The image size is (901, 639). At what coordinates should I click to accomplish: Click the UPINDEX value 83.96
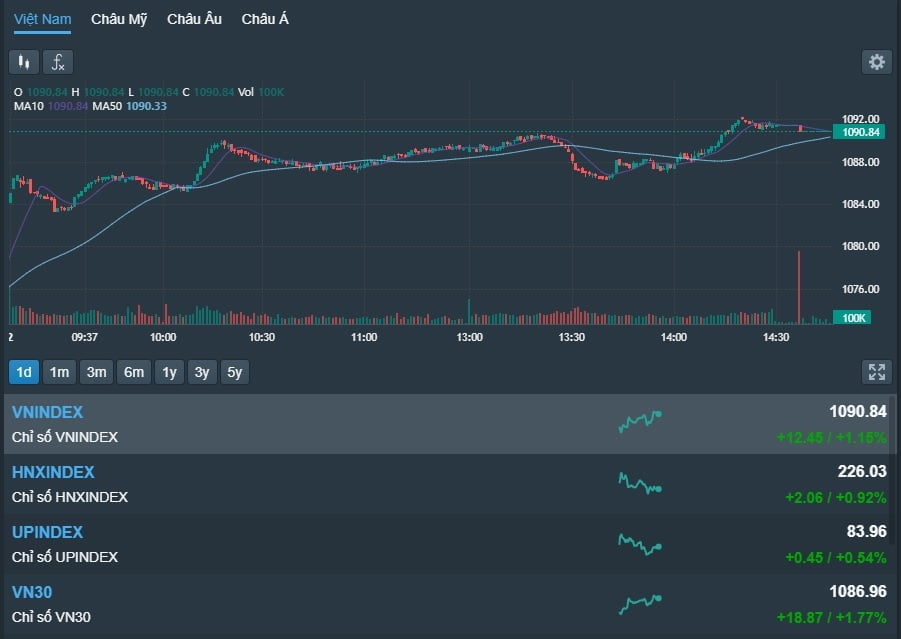867,531
